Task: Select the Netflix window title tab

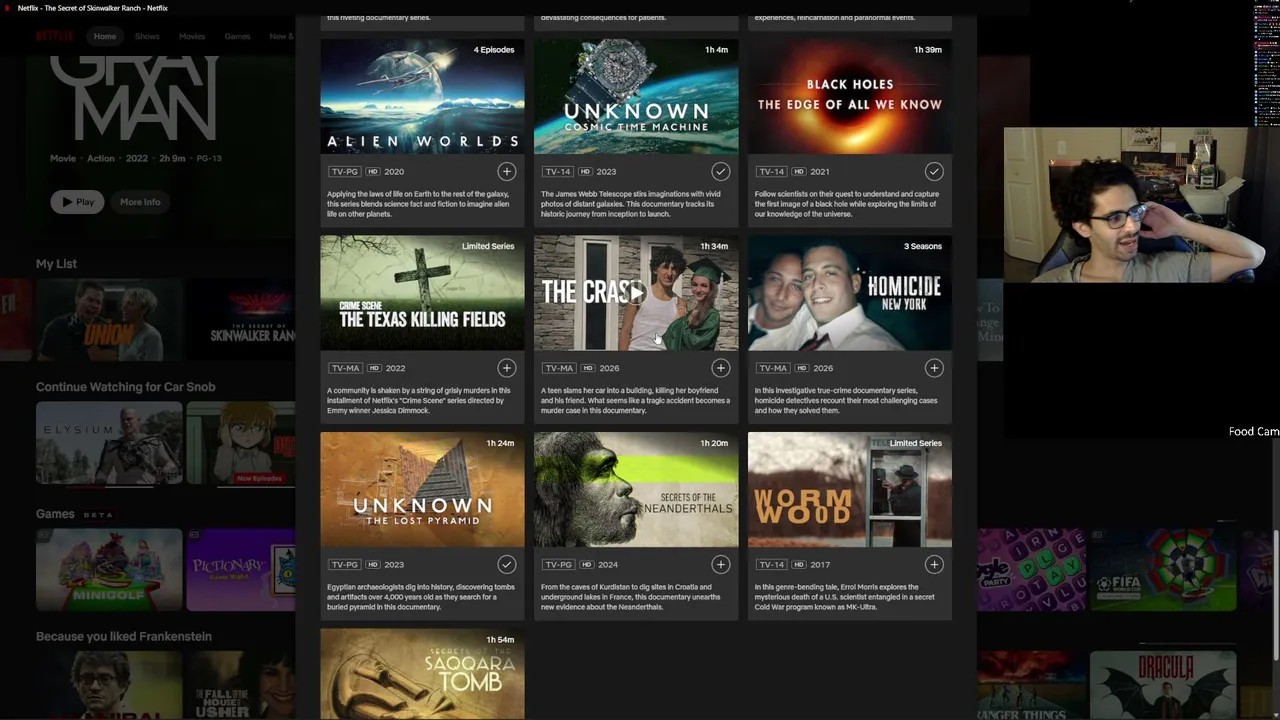Action: pos(93,8)
